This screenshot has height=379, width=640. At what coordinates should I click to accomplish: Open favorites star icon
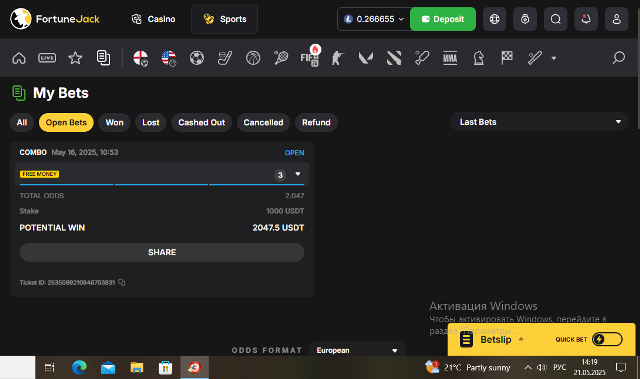coord(75,58)
